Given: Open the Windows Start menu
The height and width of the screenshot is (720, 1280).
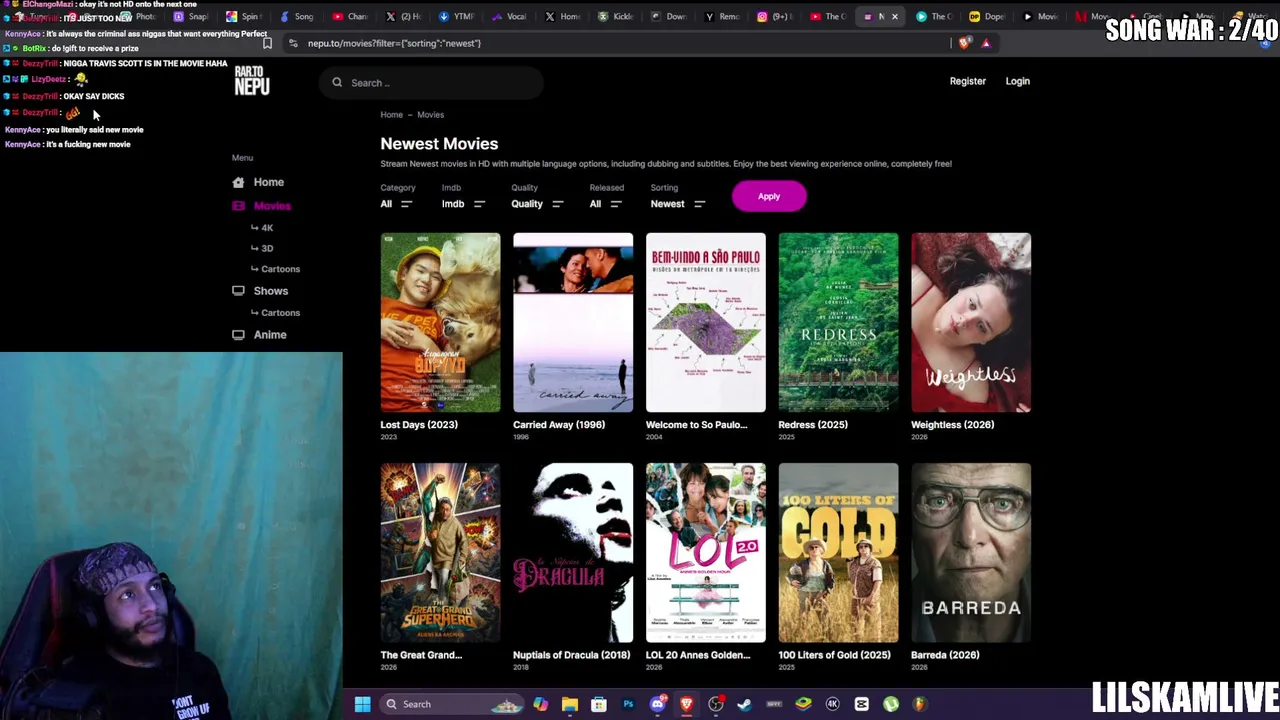Looking at the screenshot, I should 362,704.
